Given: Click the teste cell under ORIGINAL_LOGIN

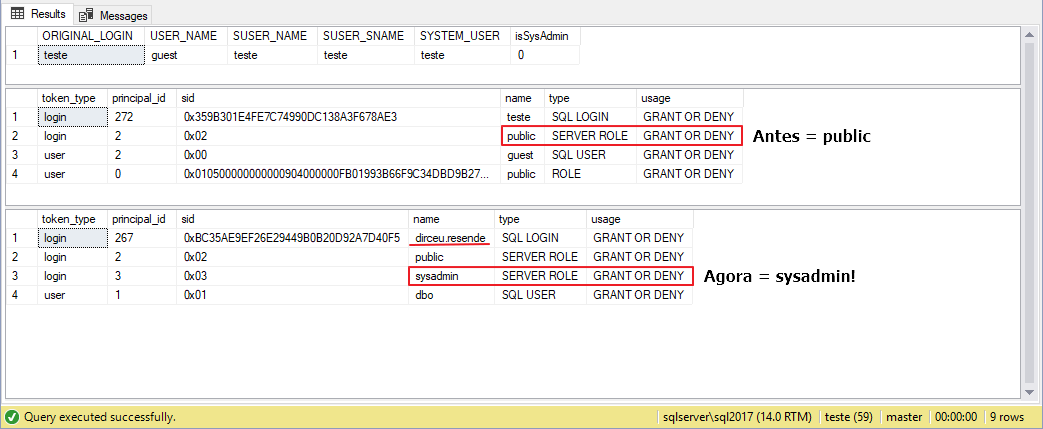Looking at the screenshot, I should 92,55.
